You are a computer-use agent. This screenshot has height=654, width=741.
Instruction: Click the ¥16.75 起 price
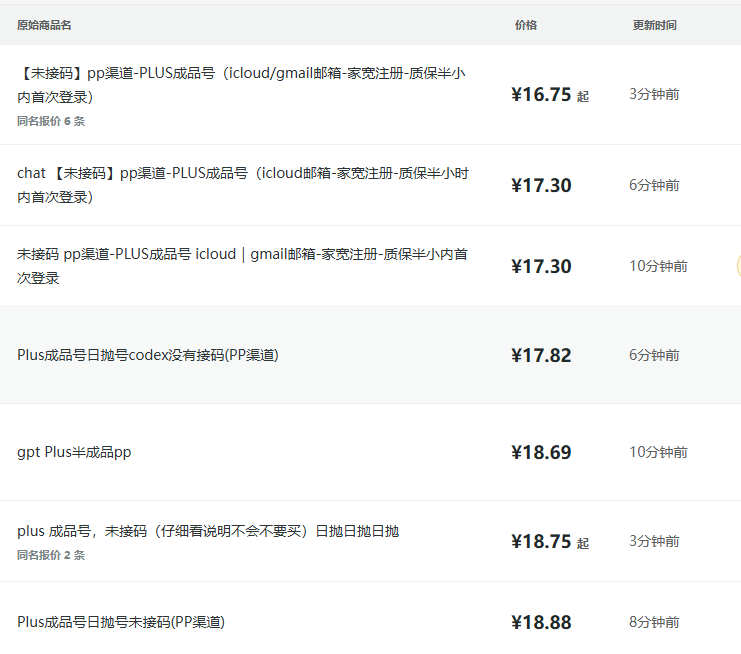(550, 95)
